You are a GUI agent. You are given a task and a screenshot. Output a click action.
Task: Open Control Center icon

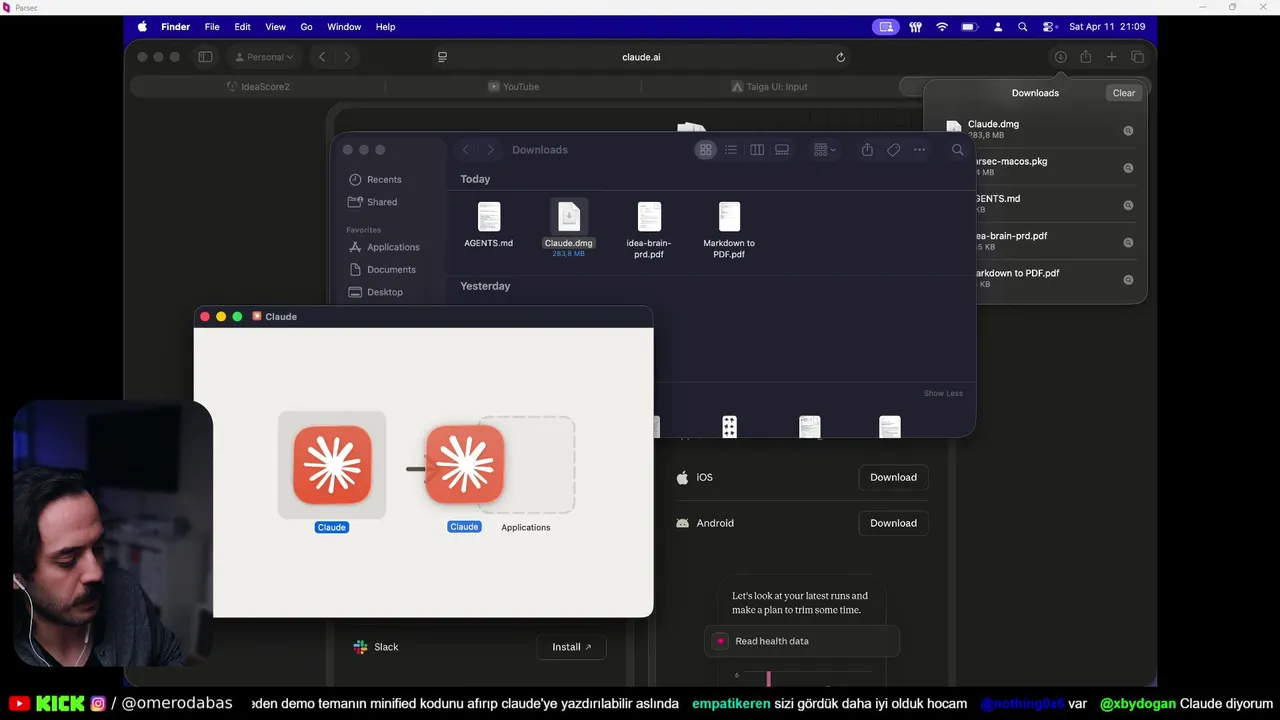1049,27
